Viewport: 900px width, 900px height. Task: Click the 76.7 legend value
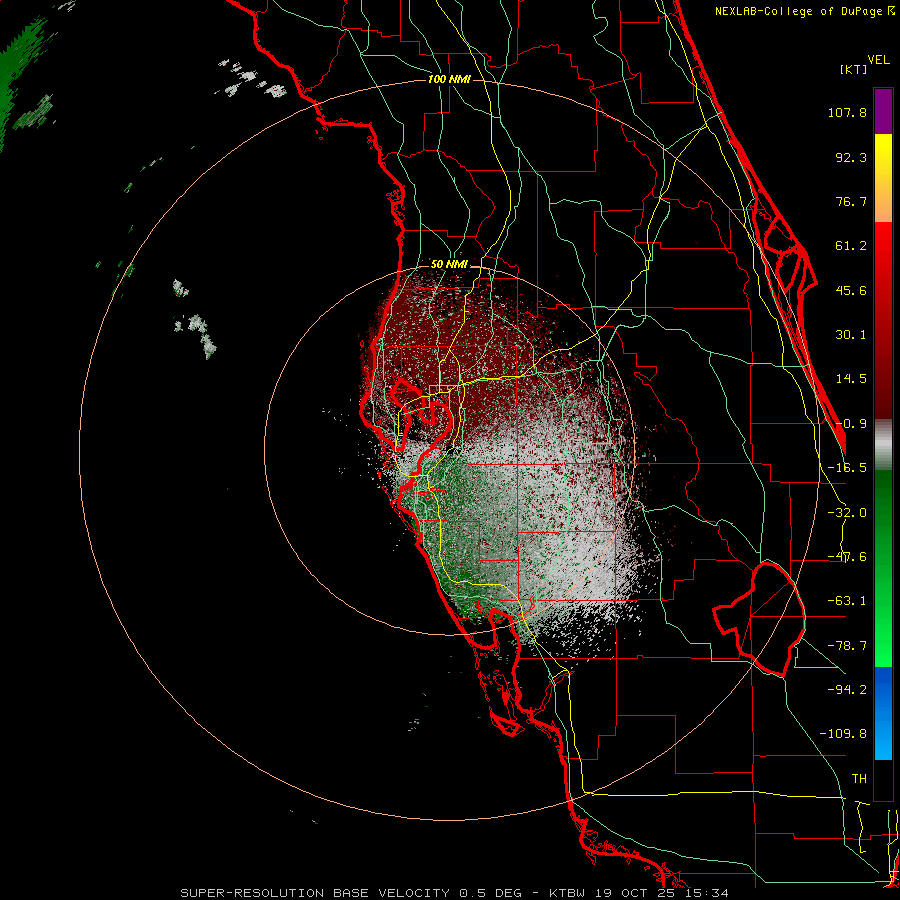pyautogui.click(x=851, y=201)
